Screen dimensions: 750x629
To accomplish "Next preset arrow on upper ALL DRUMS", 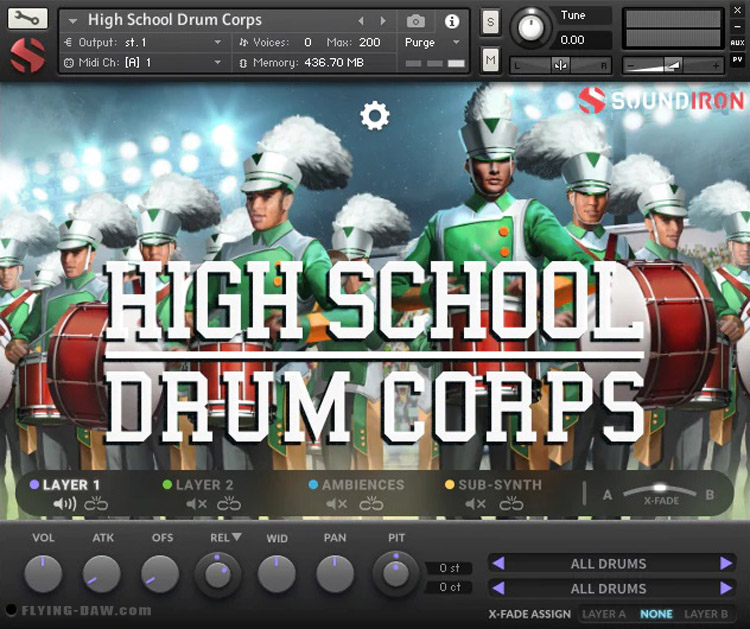I will point(726,563).
